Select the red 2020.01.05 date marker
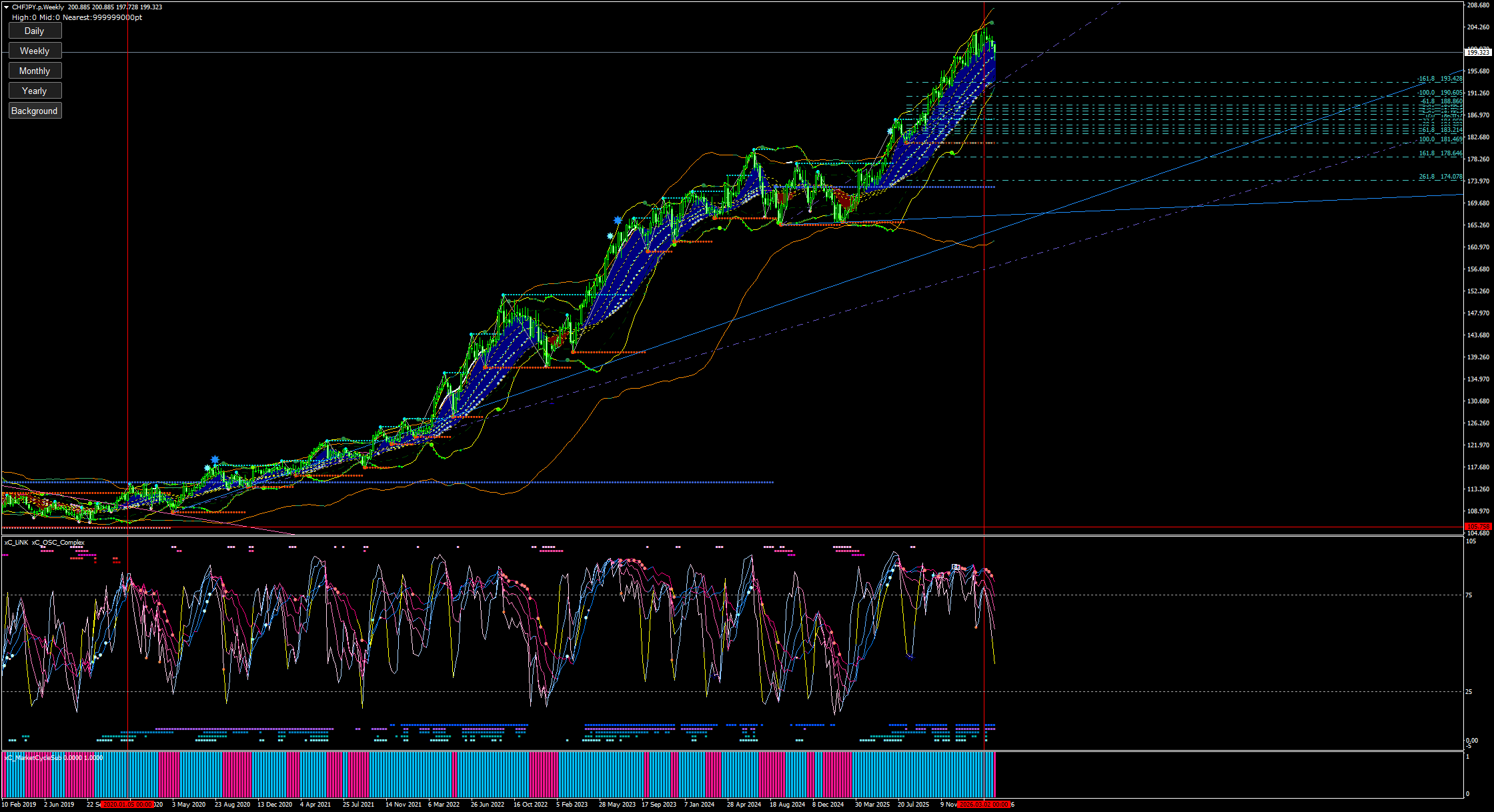 point(128,805)
